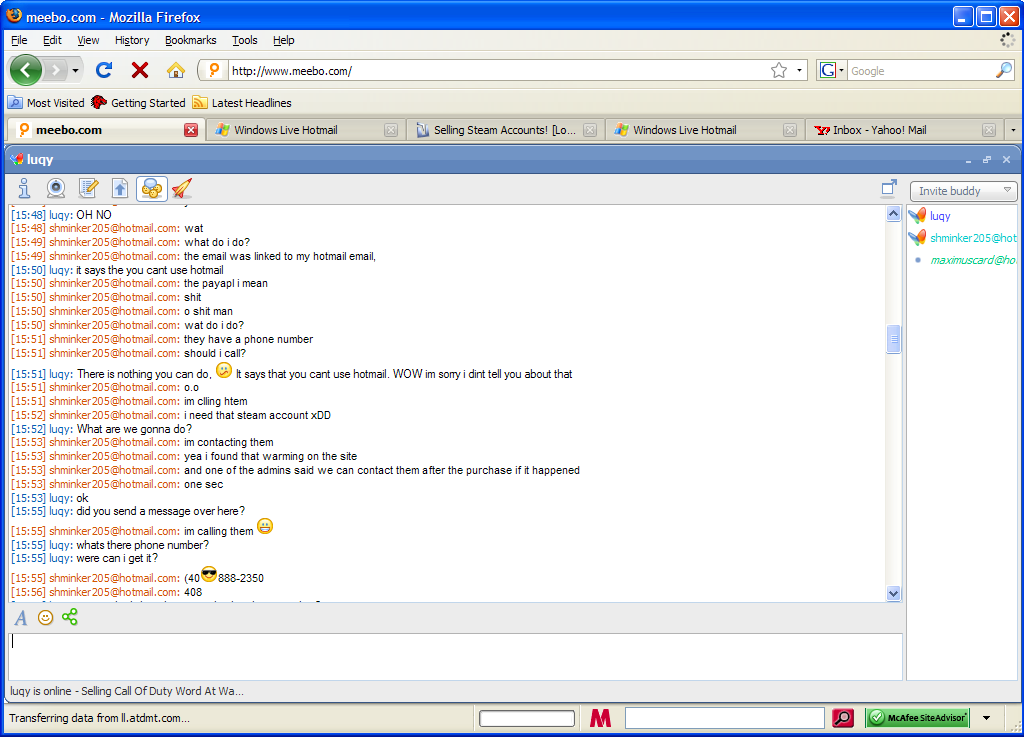Stop loading the page
Image resolution: width=1024 pixels, height=737 pixels.
click(x=140, y=70)
